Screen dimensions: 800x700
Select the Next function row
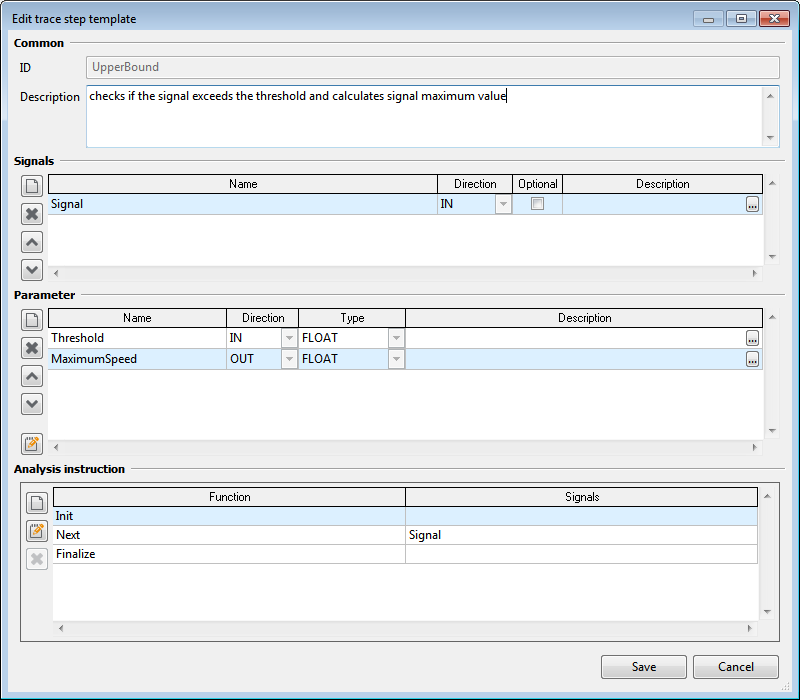tap(405, 535)
